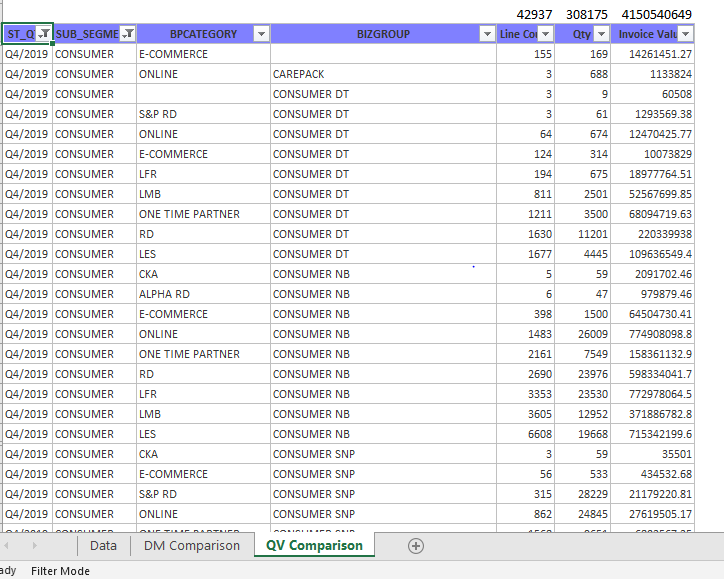The image size is (724, 579).
Task: Open the ST_Q column filter button
Action: [x=43, y=34]
